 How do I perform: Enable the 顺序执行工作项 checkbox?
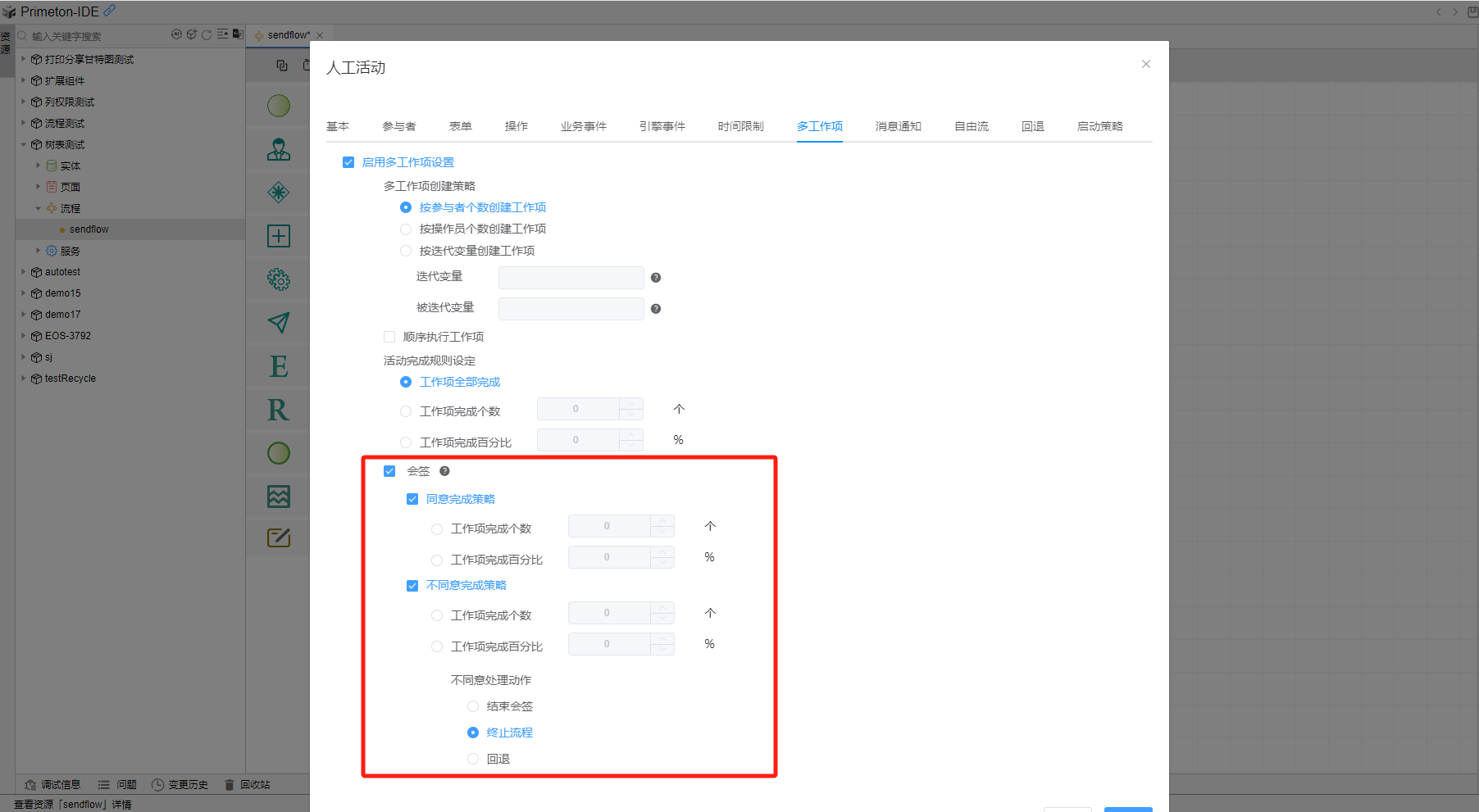pos(389,337)
